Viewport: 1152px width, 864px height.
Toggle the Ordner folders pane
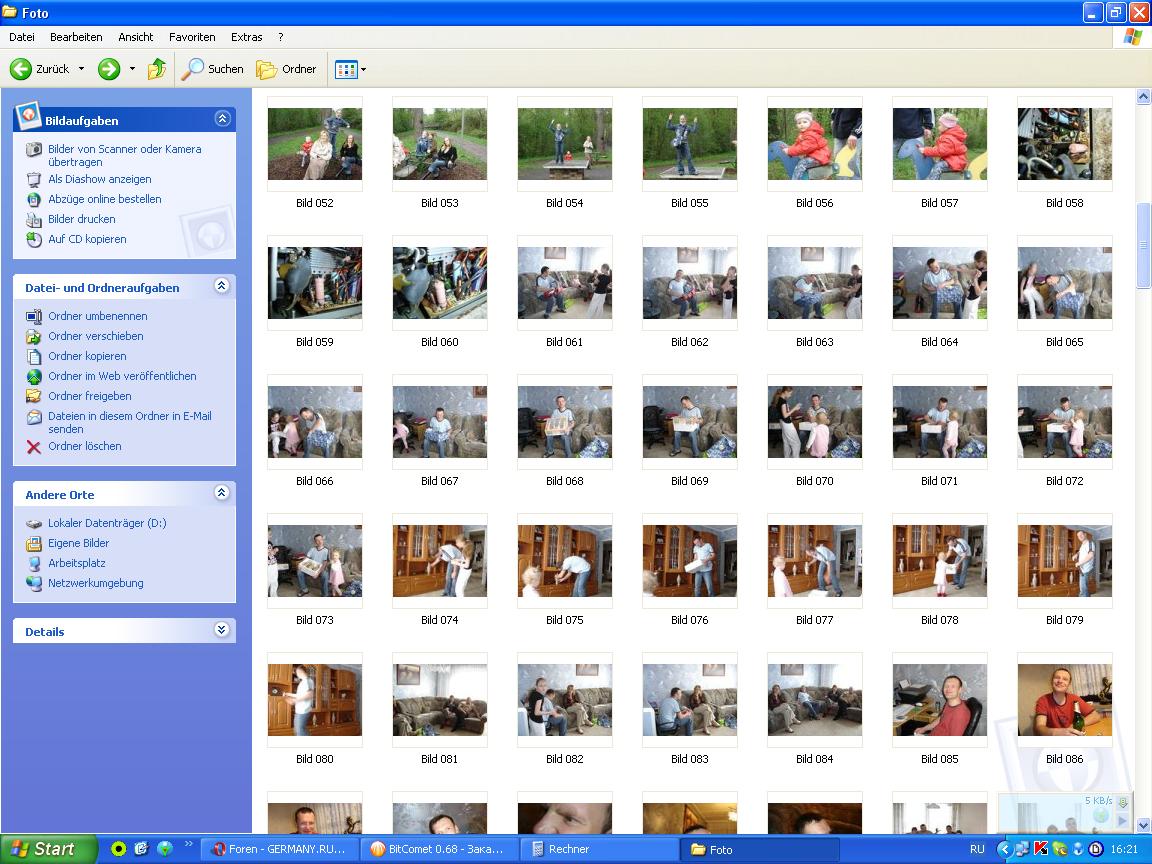(x=286, y=69)
